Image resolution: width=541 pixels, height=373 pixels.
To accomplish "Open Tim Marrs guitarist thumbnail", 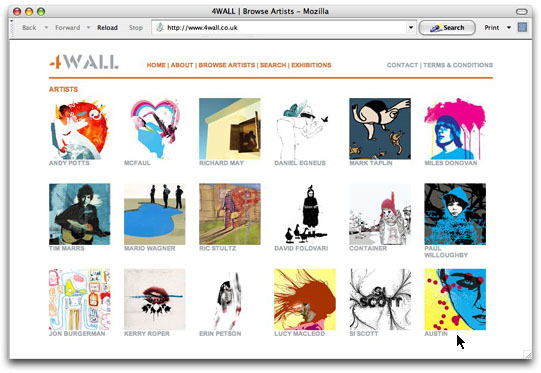I will tap(80, 214).
